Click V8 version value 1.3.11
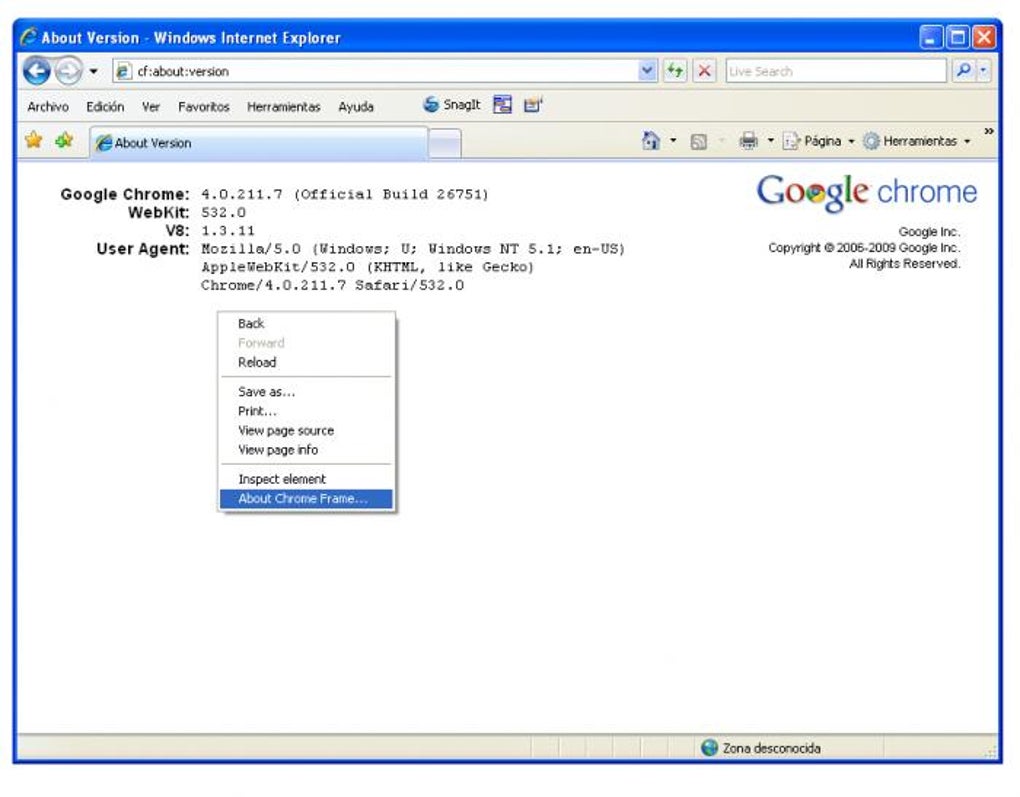This screenshot has height=797, width=1020. pos(228,231)
